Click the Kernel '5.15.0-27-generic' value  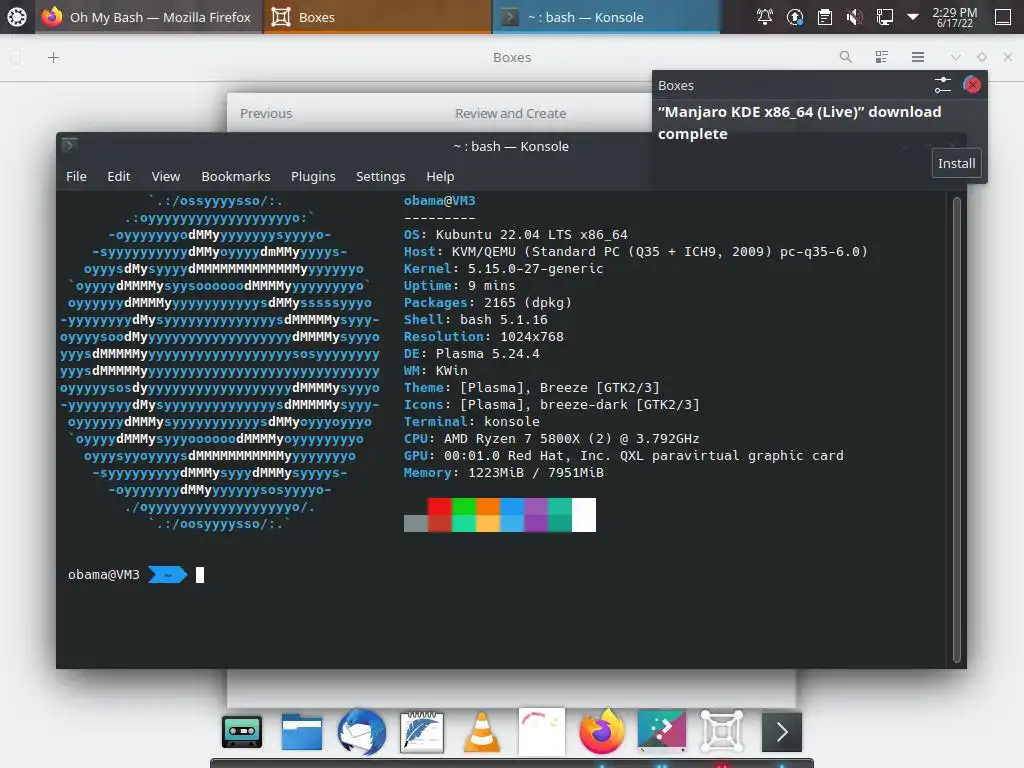[x=536, y=268]
